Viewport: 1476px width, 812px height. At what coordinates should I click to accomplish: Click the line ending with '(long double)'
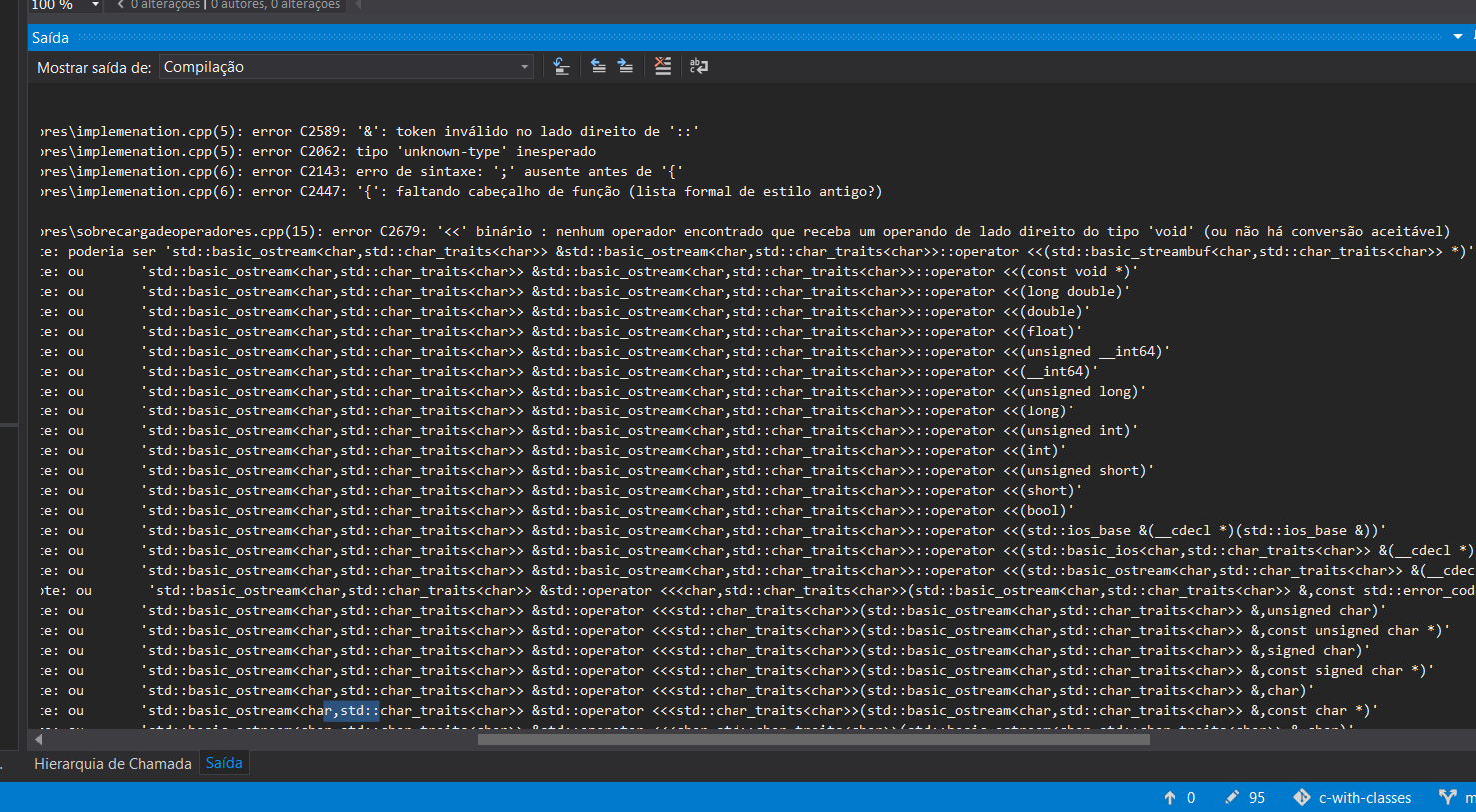click(586, 291)
